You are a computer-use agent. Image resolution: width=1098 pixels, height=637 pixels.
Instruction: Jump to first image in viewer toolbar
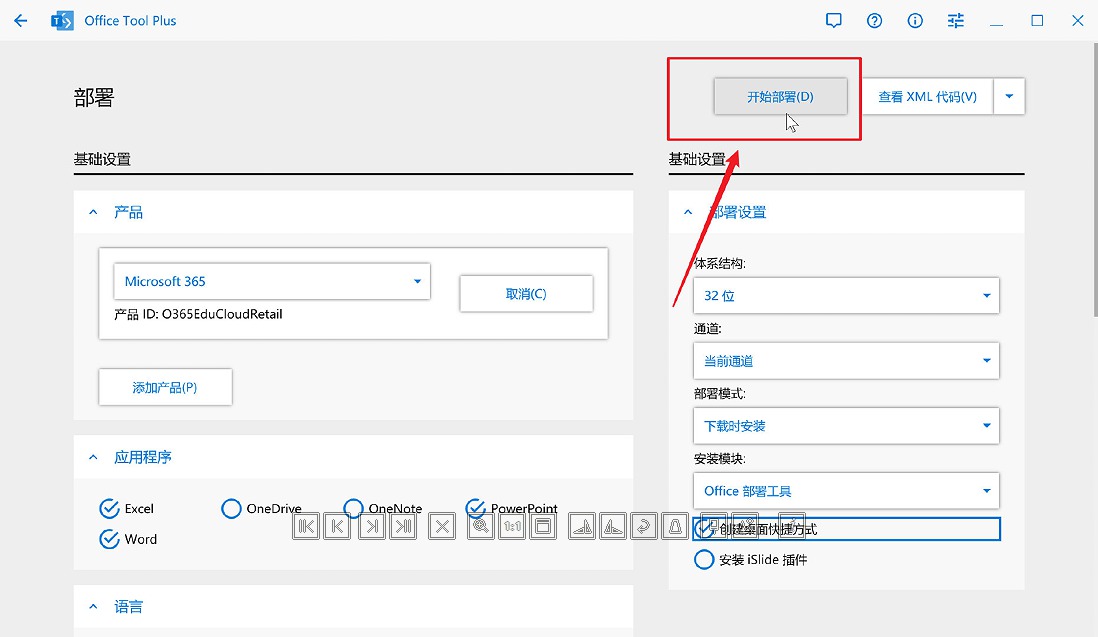point(306,526)
